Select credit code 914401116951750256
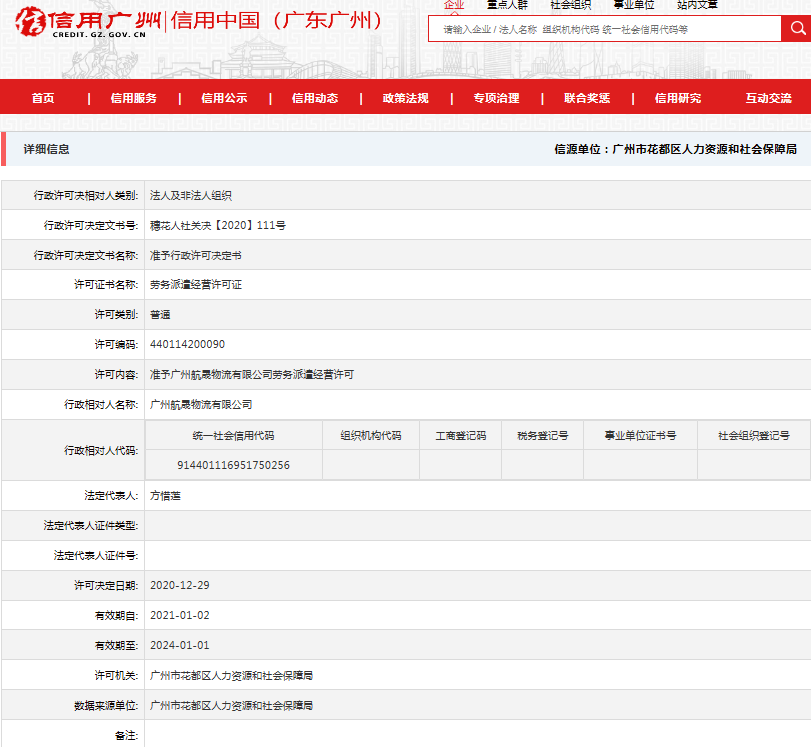This screenshot has height=747, width=811. coord(233,465)
